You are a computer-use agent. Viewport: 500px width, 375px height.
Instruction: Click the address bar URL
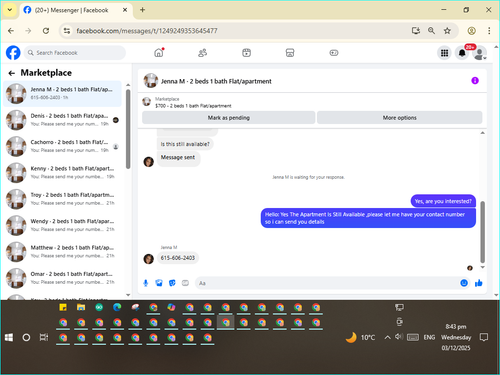pos(147,31)
